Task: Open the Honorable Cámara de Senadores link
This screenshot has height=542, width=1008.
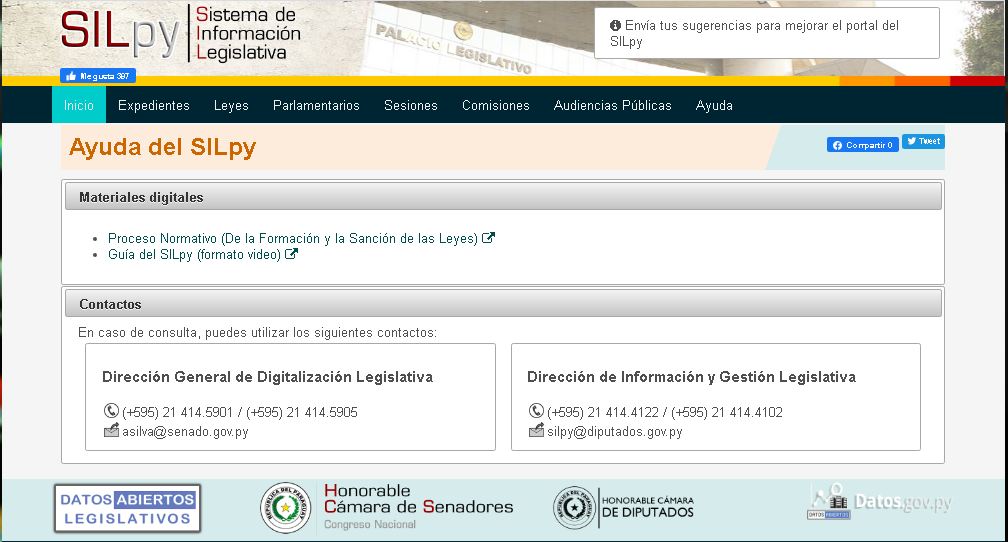Action: [418, 507]
